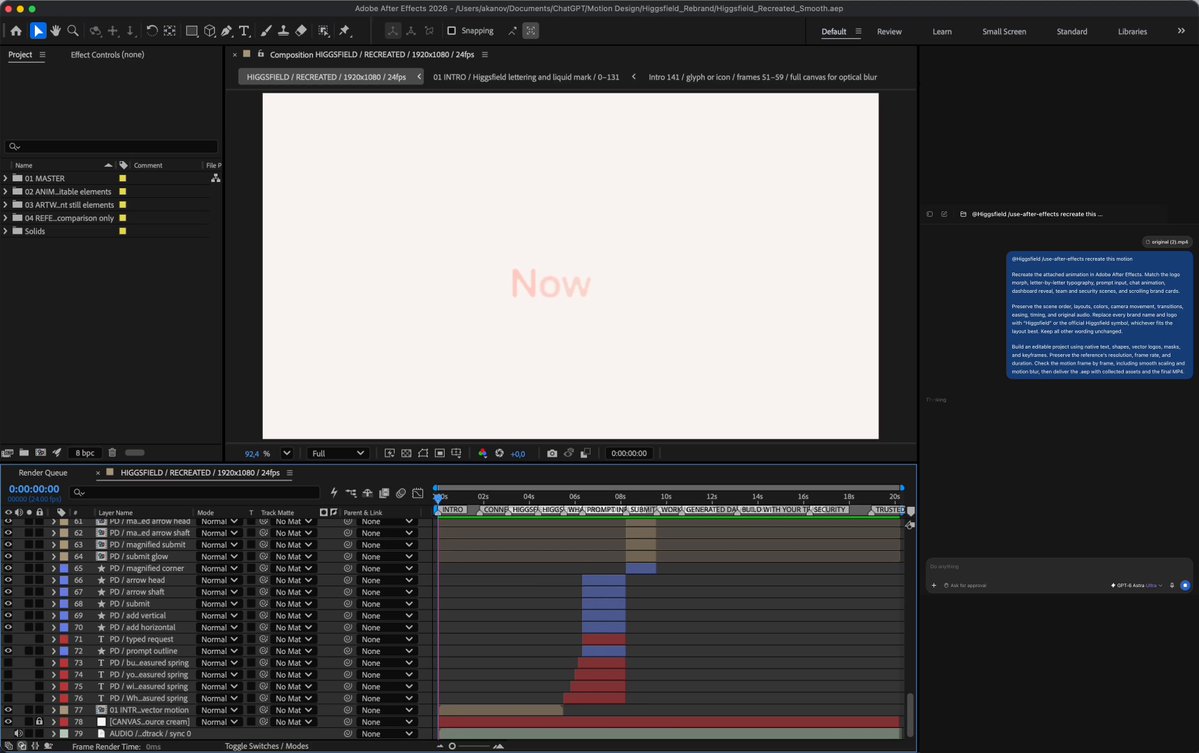Select the Clone Stamp tool
Viewport: 1199px width, 753px height.
pyautogui.click(x=283, y=31)
